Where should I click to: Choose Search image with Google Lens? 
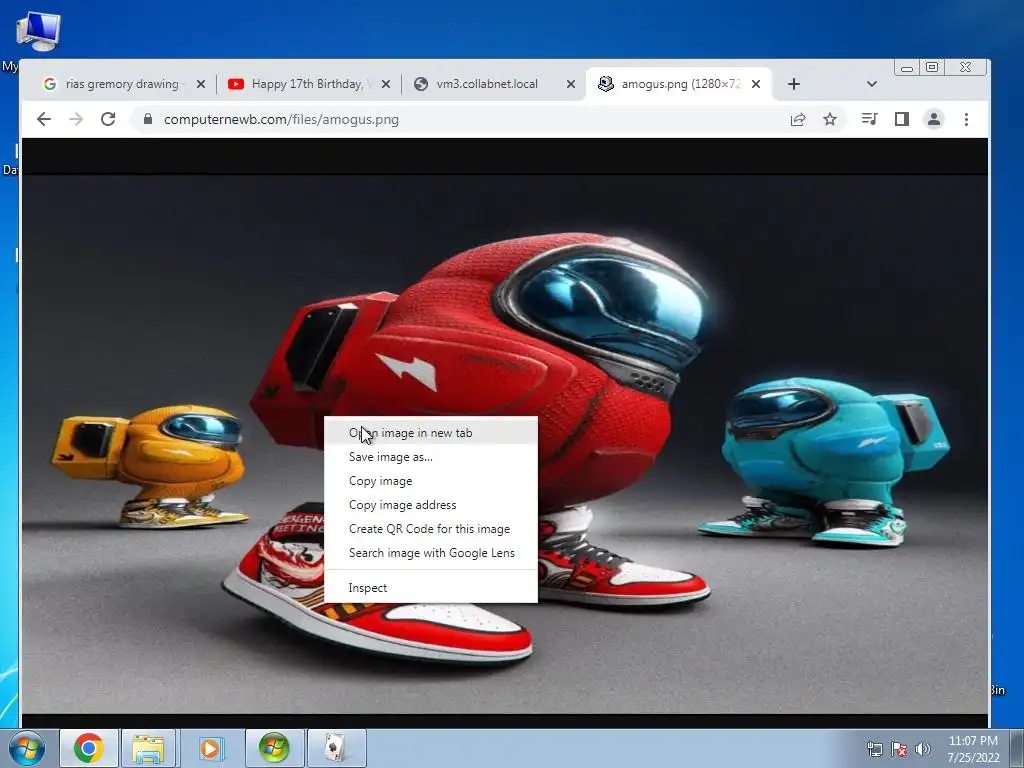point(430,553)
